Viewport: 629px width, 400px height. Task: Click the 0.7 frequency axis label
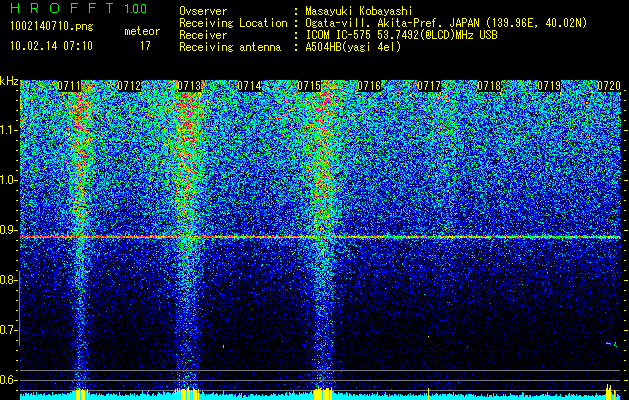(9, 330)
